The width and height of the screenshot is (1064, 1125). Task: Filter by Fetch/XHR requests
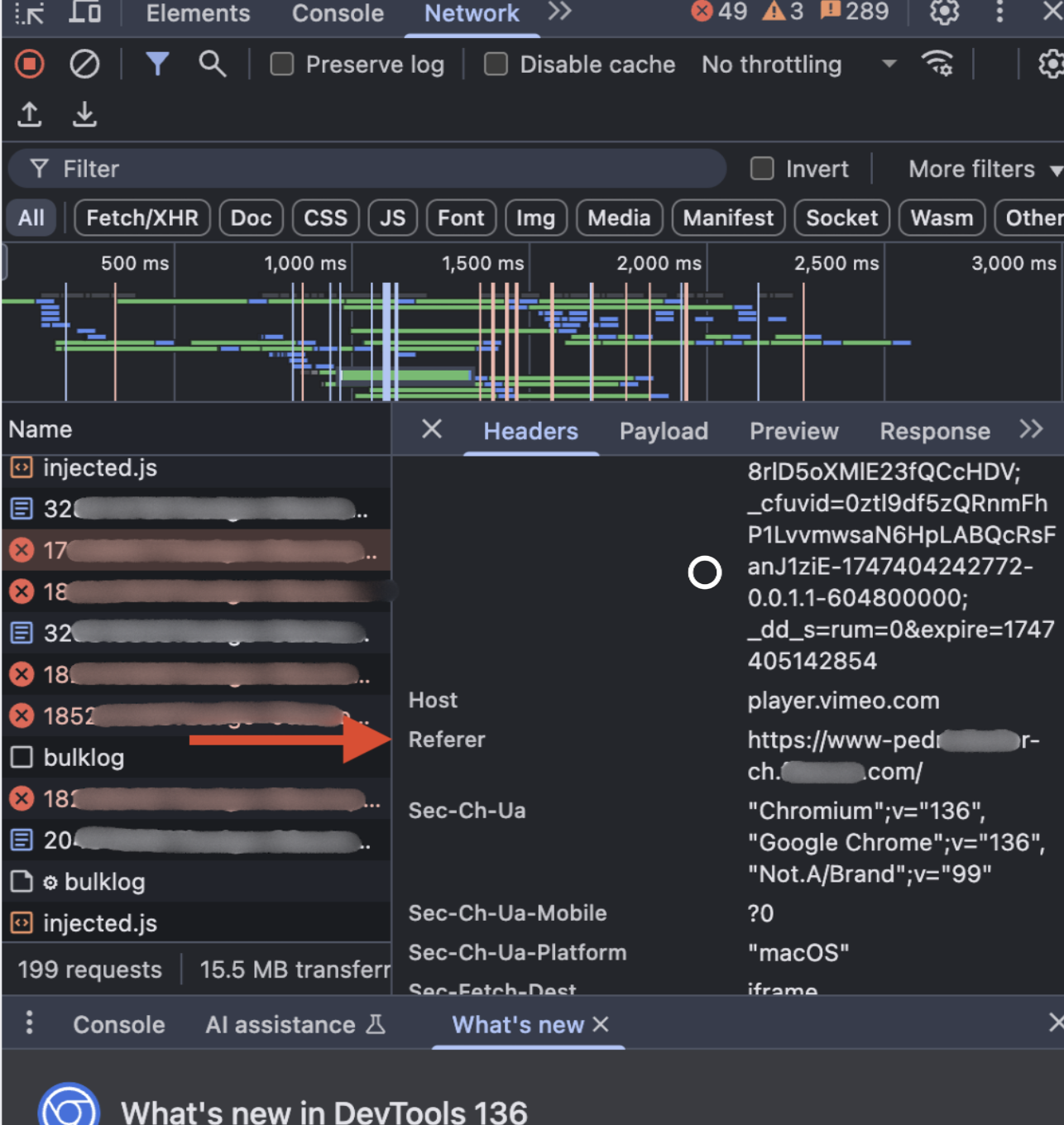point(142,218)
